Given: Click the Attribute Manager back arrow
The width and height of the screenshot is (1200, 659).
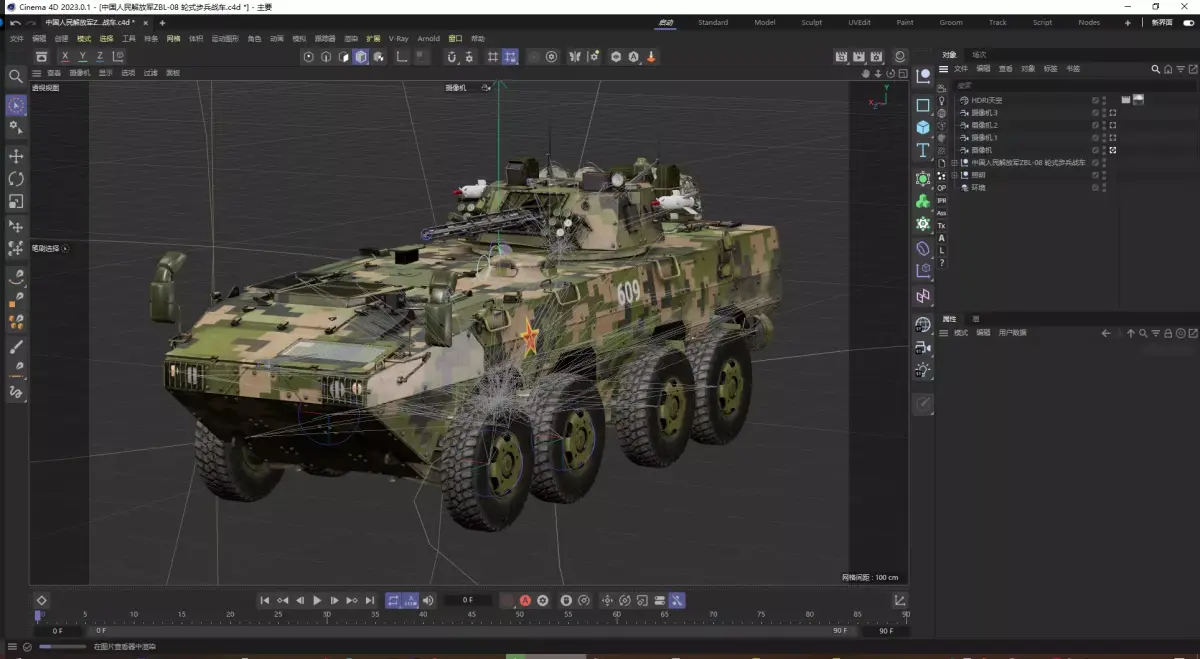Looking at the screenshot, I should coord(1106,333).
